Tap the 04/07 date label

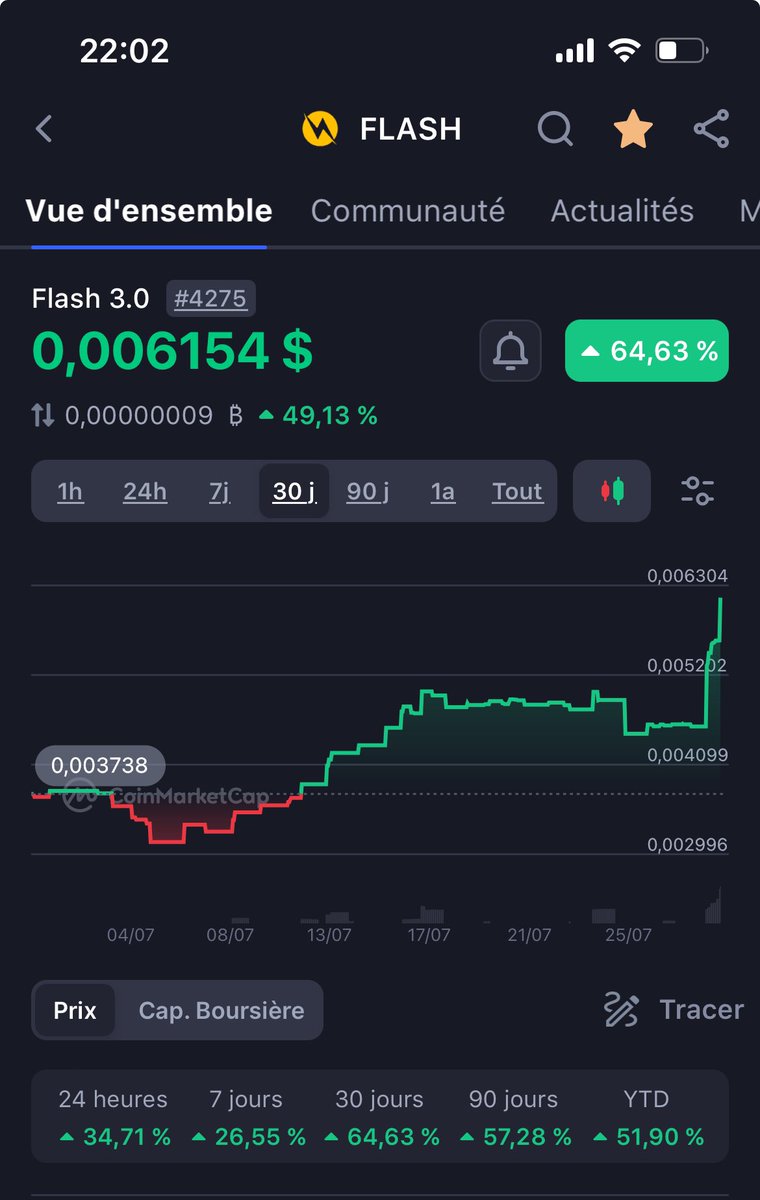tap(130, 935)
